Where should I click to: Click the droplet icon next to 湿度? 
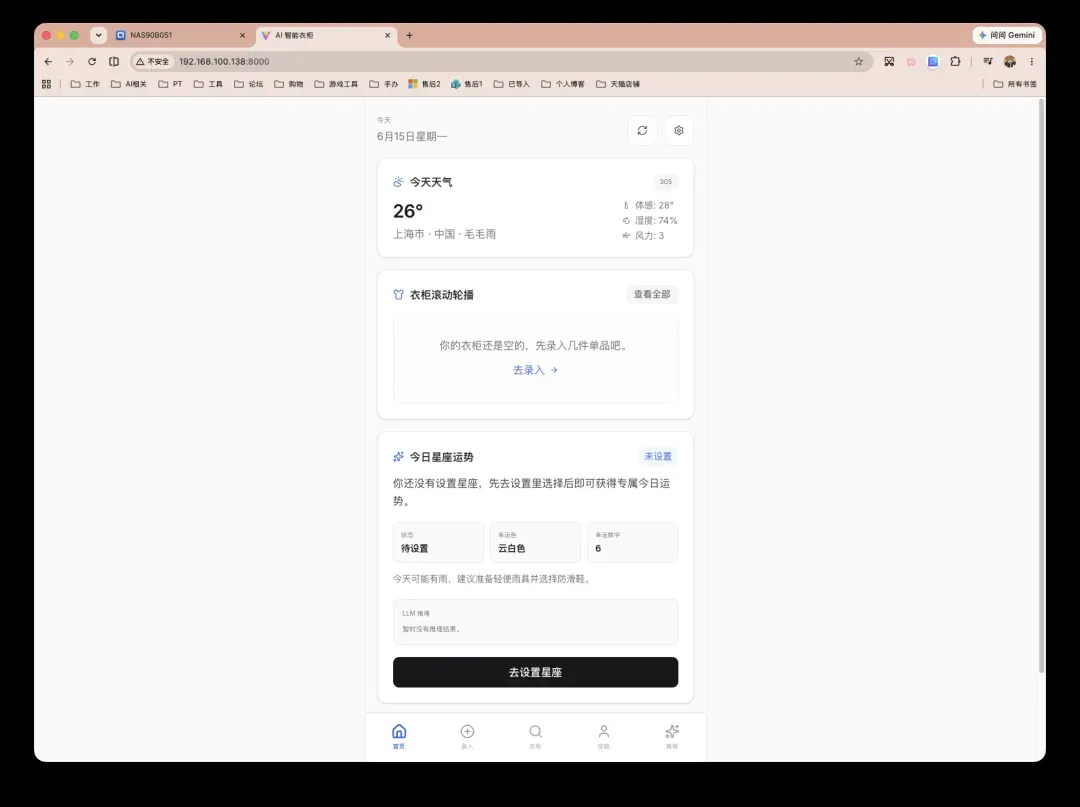coord(626,220)
